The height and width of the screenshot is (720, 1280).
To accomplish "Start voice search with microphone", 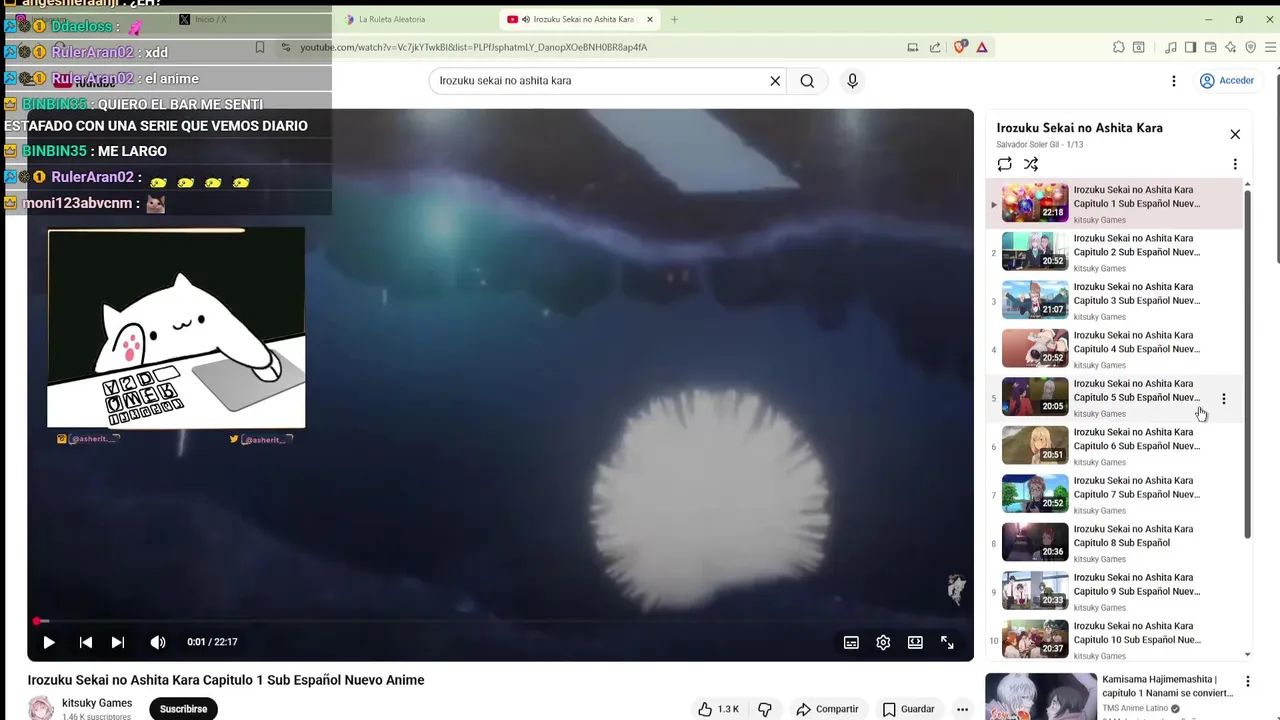I will coord(852,81).
